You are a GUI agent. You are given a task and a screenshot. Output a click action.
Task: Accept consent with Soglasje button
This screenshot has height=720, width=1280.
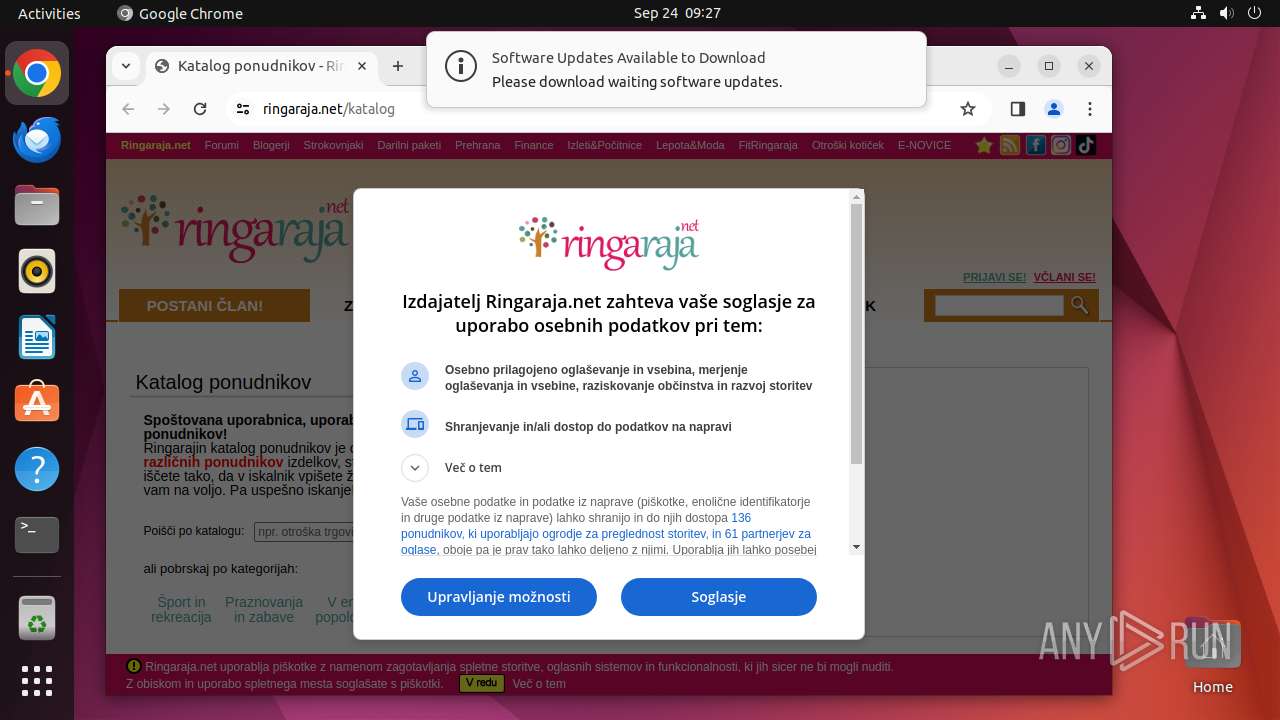pyautogui.click(x=719, y=597)
